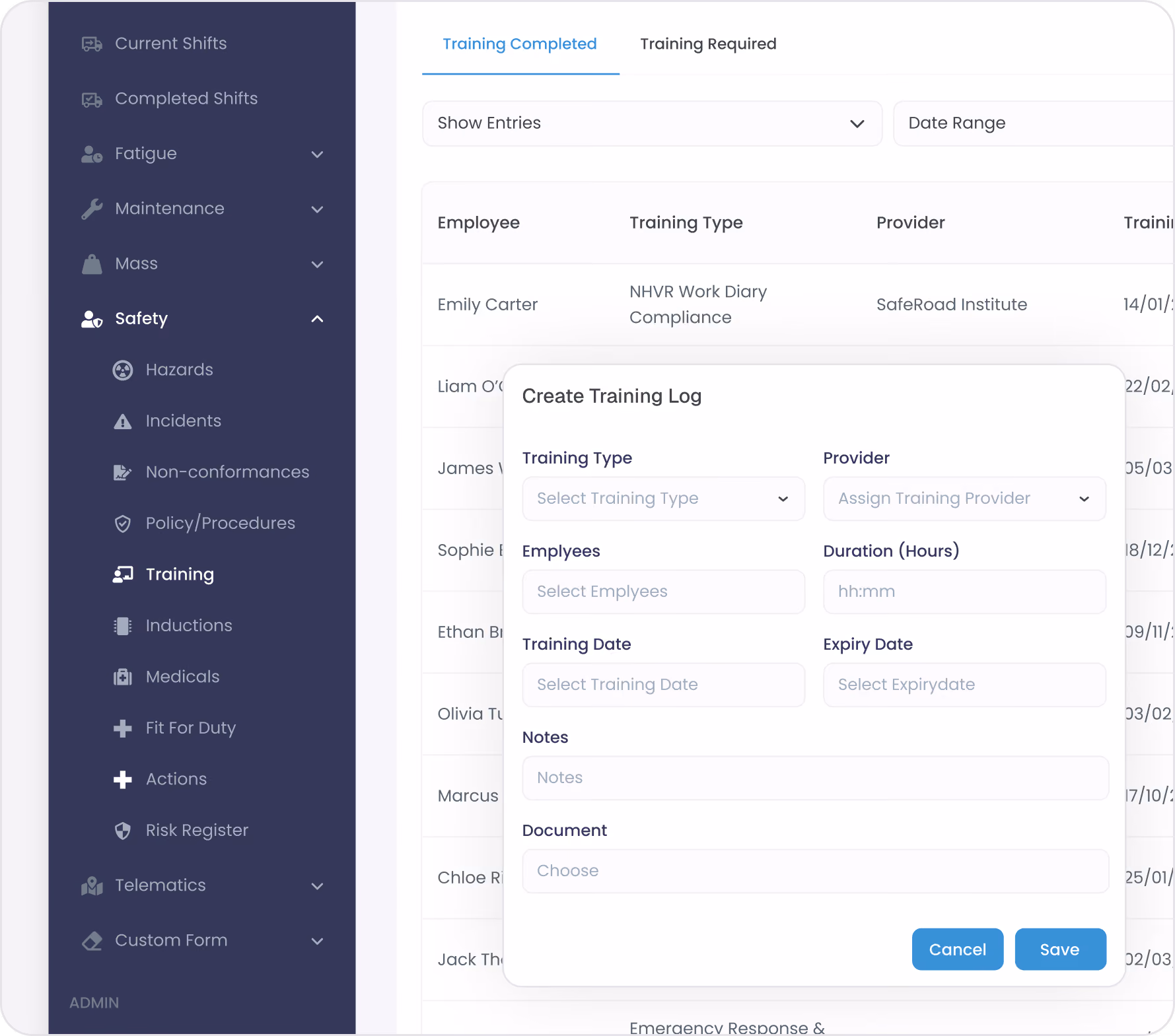The height and width of the screenshot is (1036, 1175).
Task: Click the Maintenance wrench icon
Action: tap(92, 209)
